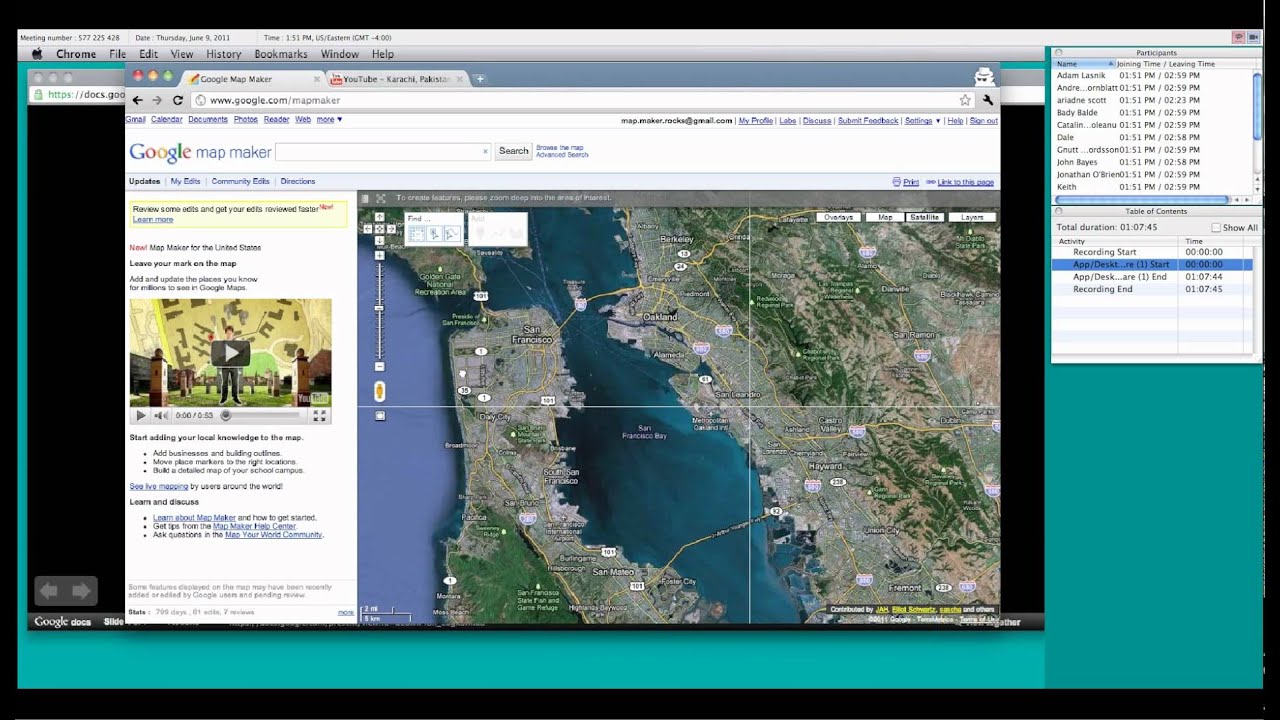Open a new browser tab
This screenshot has height=720, width=1280.
[x=480, y=79]
